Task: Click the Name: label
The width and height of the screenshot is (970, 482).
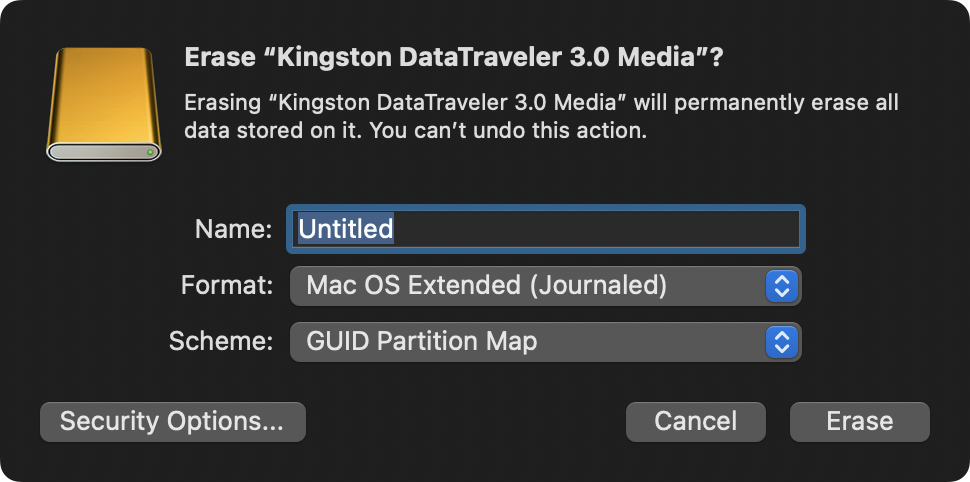Action: (x=234, y=230)
